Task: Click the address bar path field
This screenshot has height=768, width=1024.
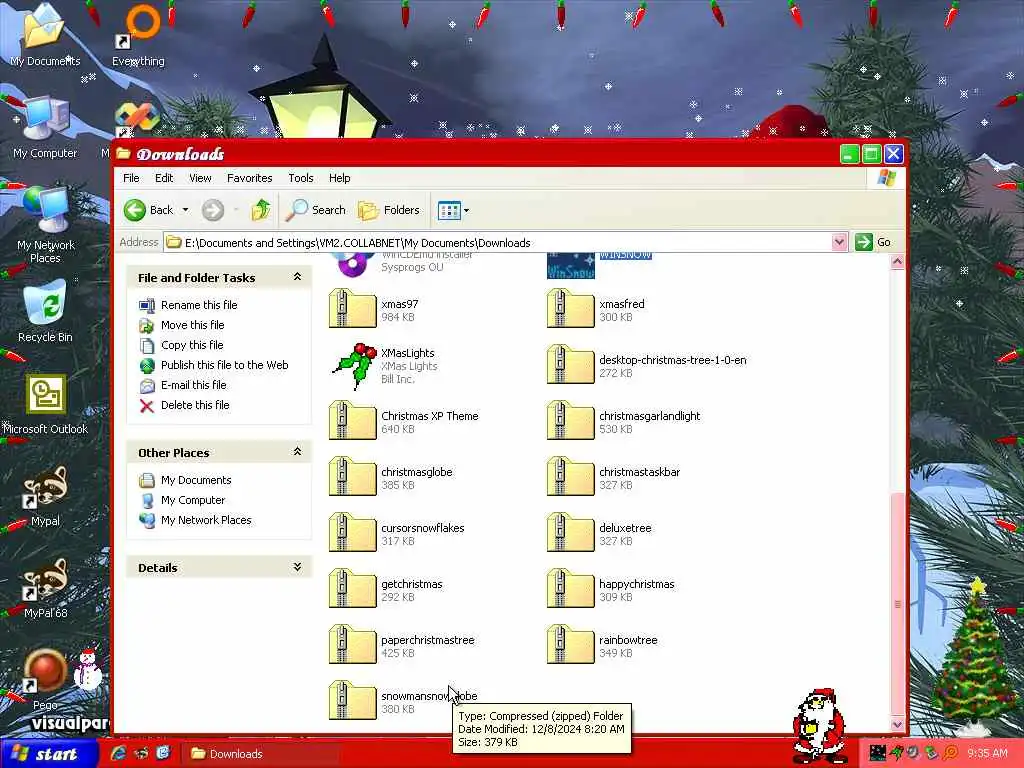Action: [x=498, y=243]
